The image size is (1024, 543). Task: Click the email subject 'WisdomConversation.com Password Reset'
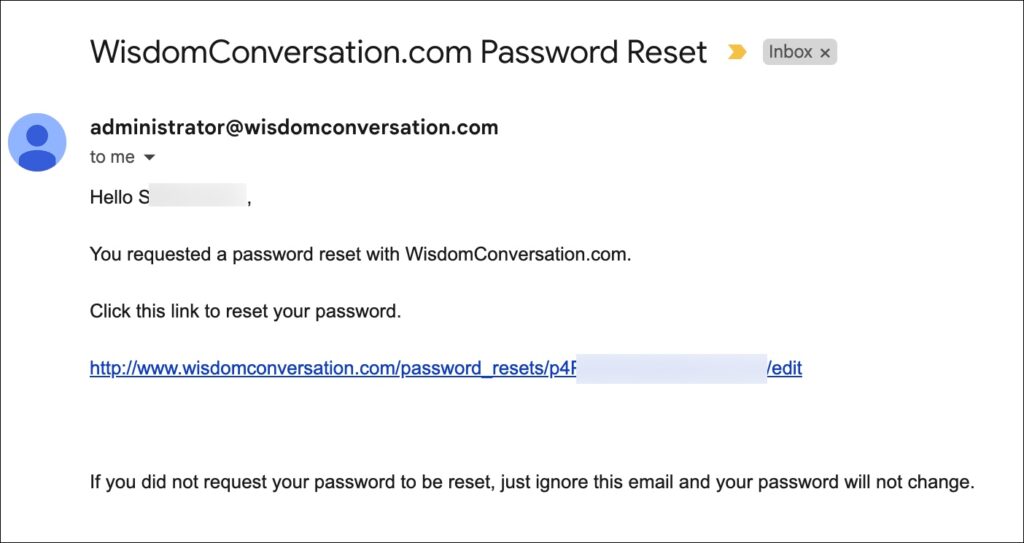[x=398, y=52]
